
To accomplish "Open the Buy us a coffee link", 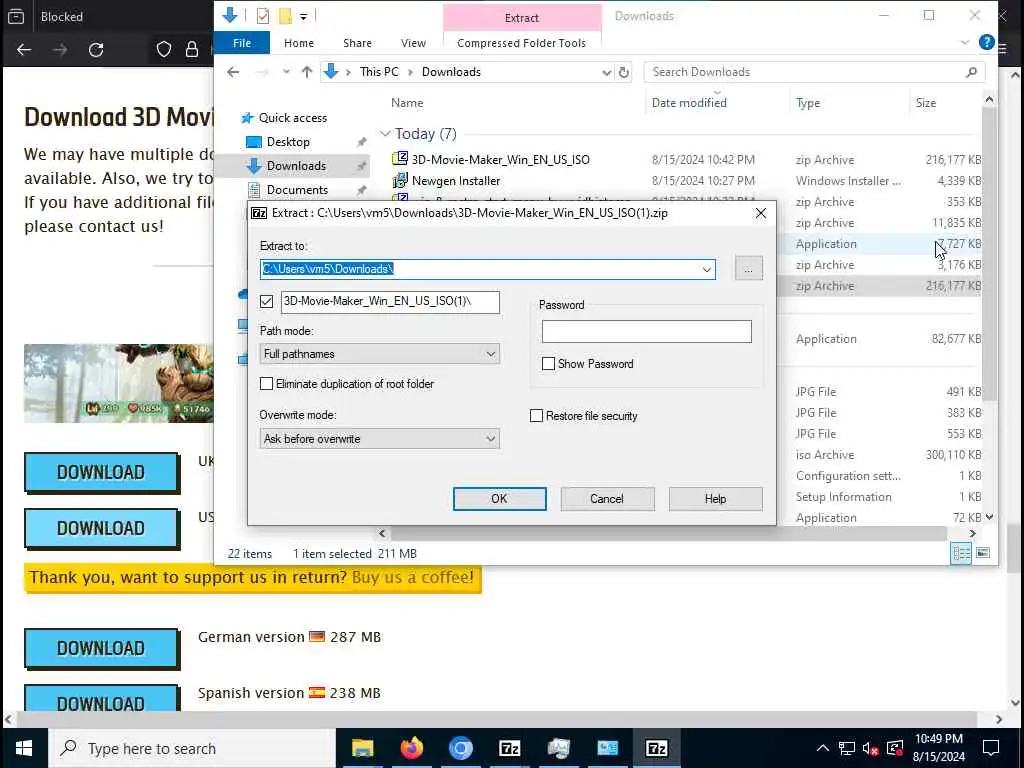I will tap(413, 577).
